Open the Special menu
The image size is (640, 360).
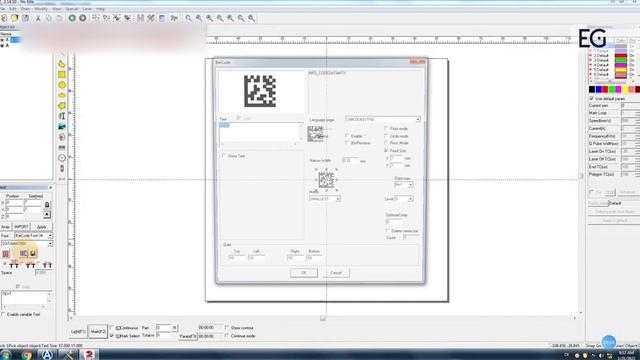click(72, 9)
